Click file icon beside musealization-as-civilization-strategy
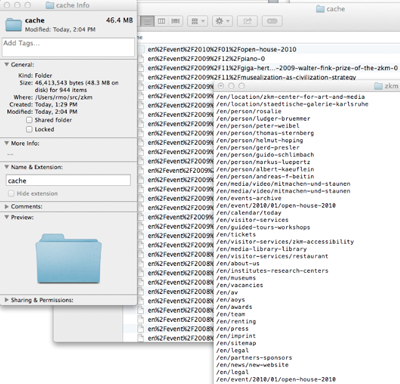Image resolution: width=400 pixels, height=384 pixels. 141,77
